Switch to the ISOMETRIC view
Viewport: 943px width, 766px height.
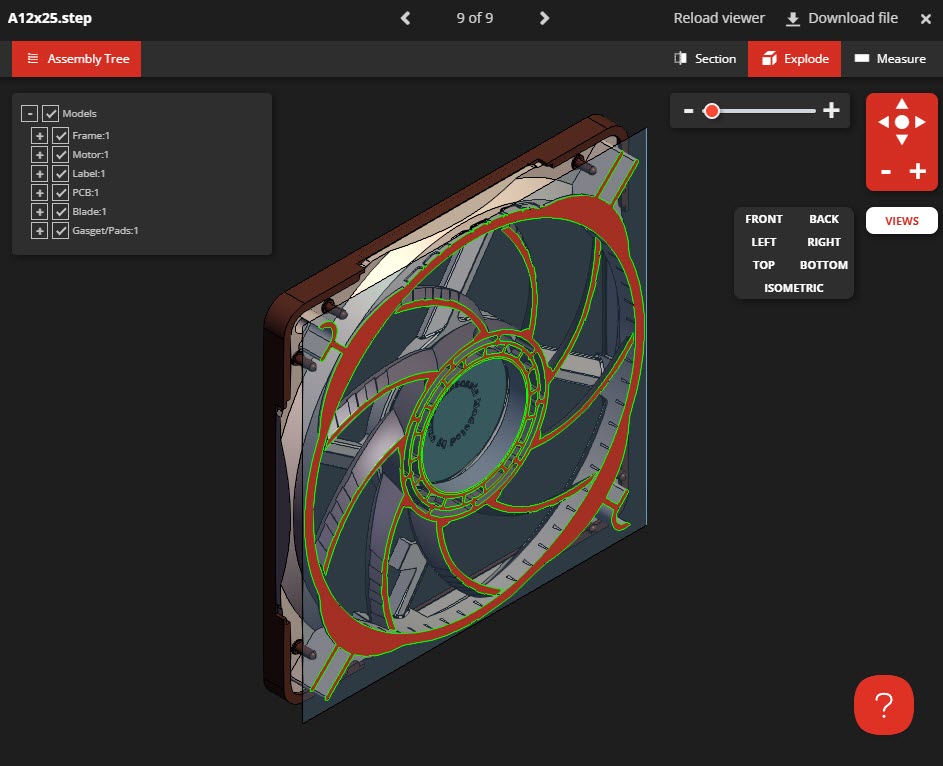click(794, 288)
